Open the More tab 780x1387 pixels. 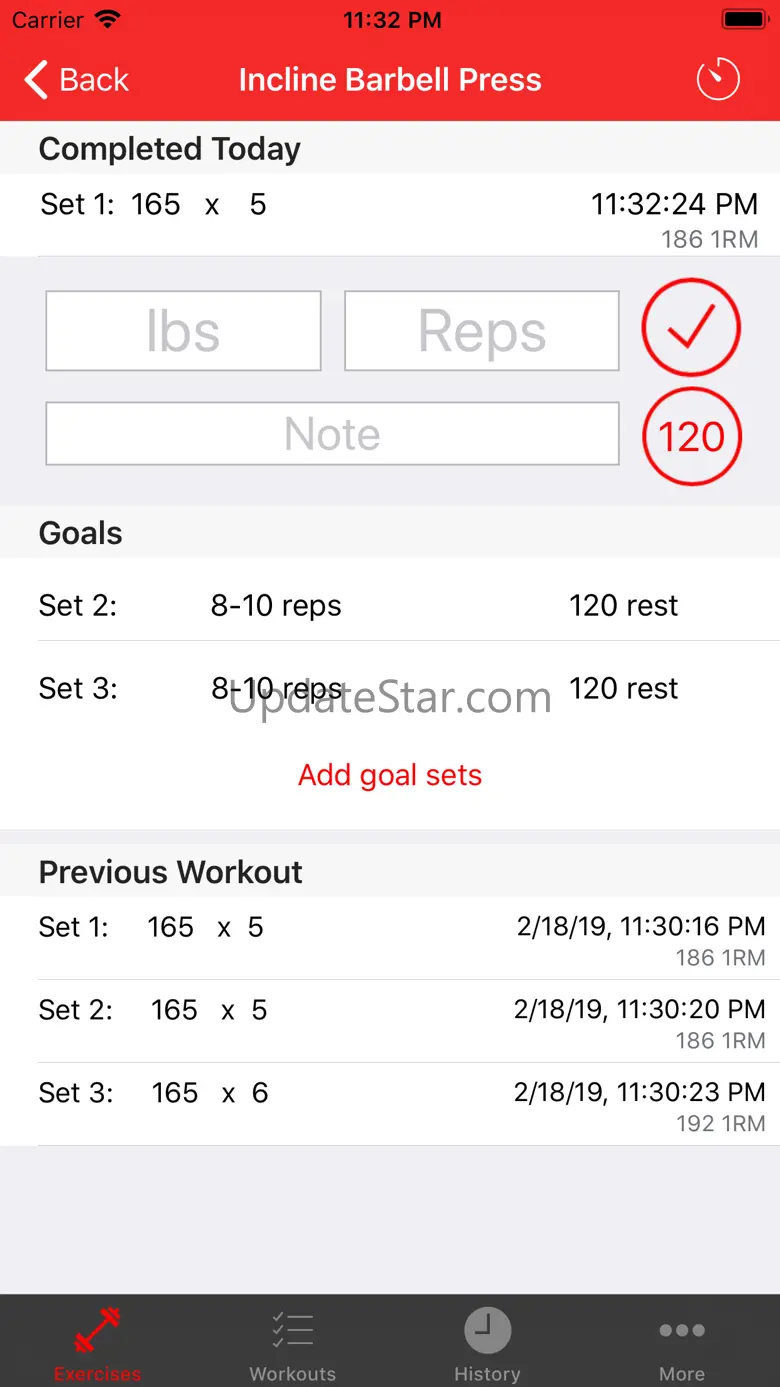[682, 1342]
